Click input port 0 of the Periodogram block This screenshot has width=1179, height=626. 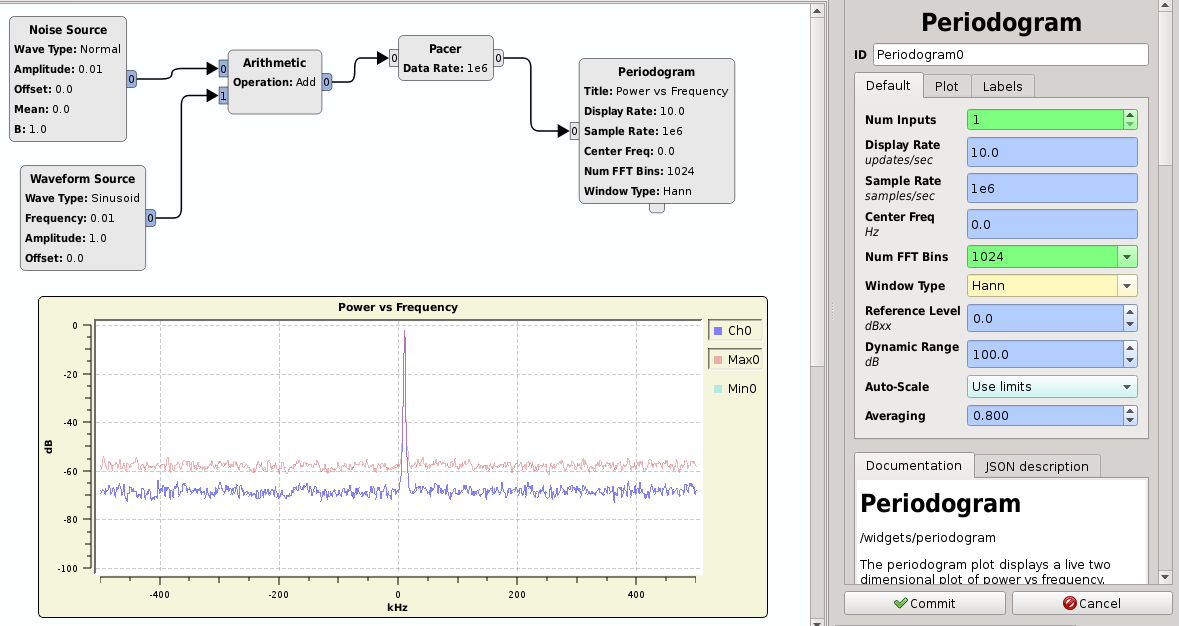574,131
